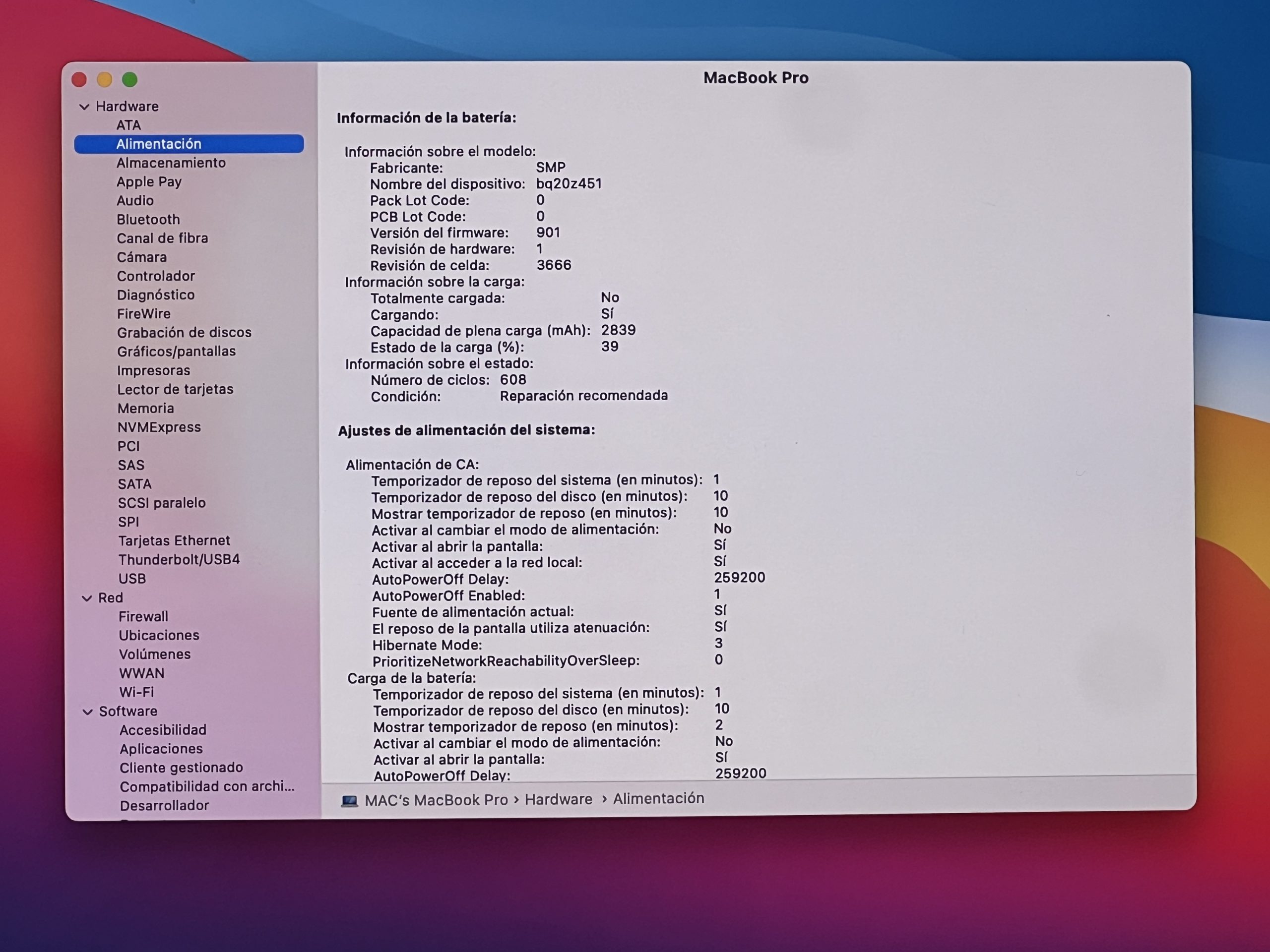Viewport: 1270px width, 952px height.
Task: Select Almacenamiento in the sidebar
Action: click(171, 163)
